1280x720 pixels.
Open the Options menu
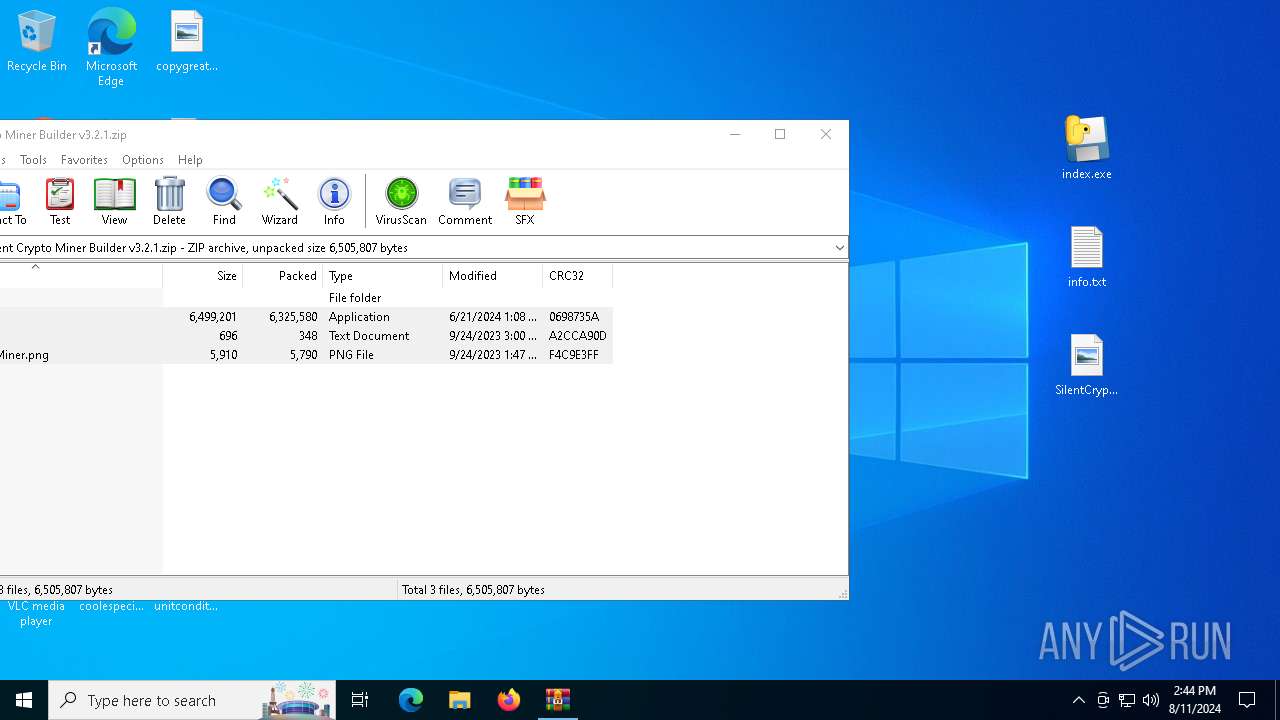click(143, 160)
